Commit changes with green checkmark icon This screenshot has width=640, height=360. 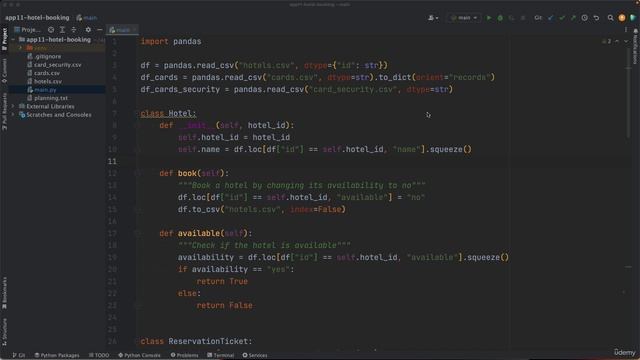[562, 18]
